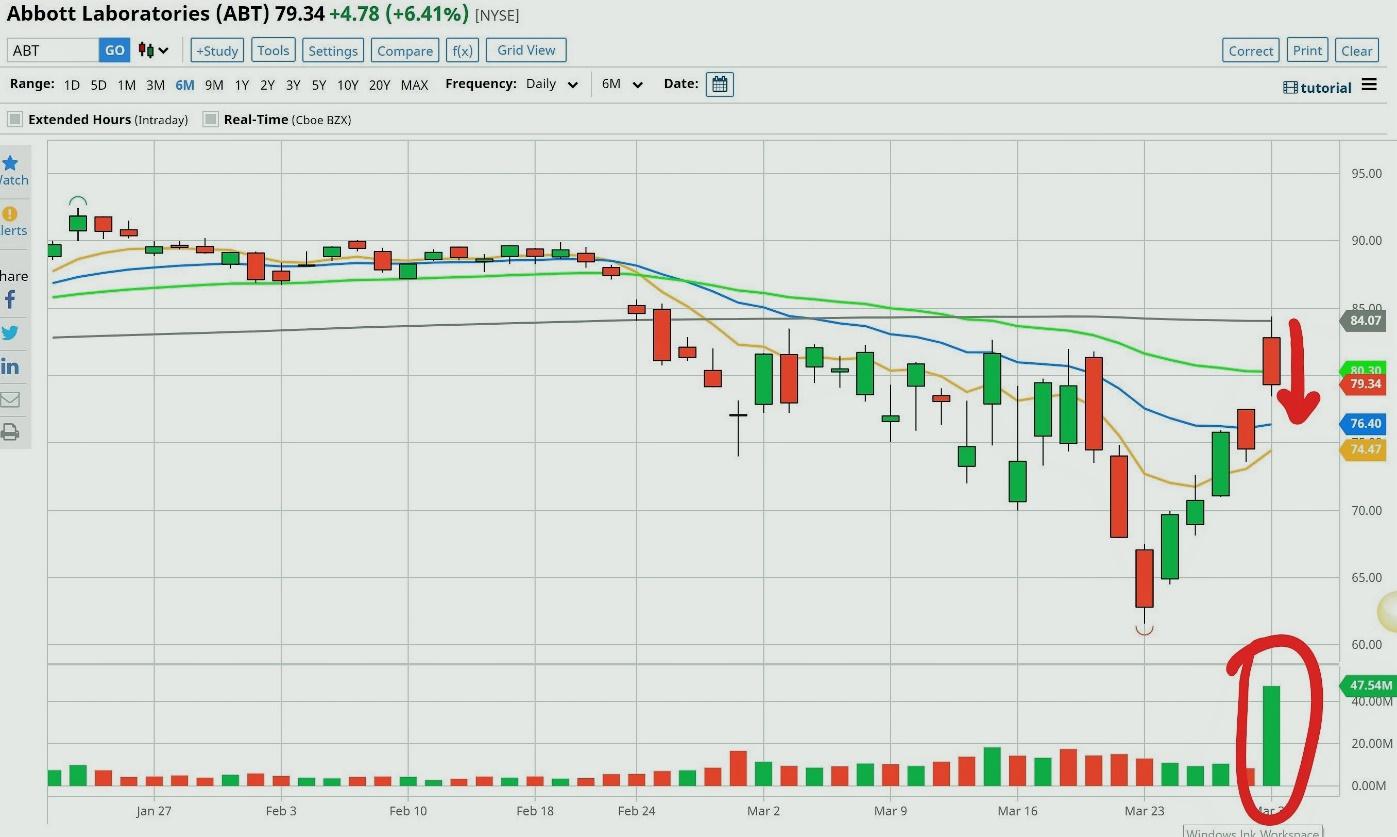Enable the Extended Hours checkbox

[x=15, y=119]
